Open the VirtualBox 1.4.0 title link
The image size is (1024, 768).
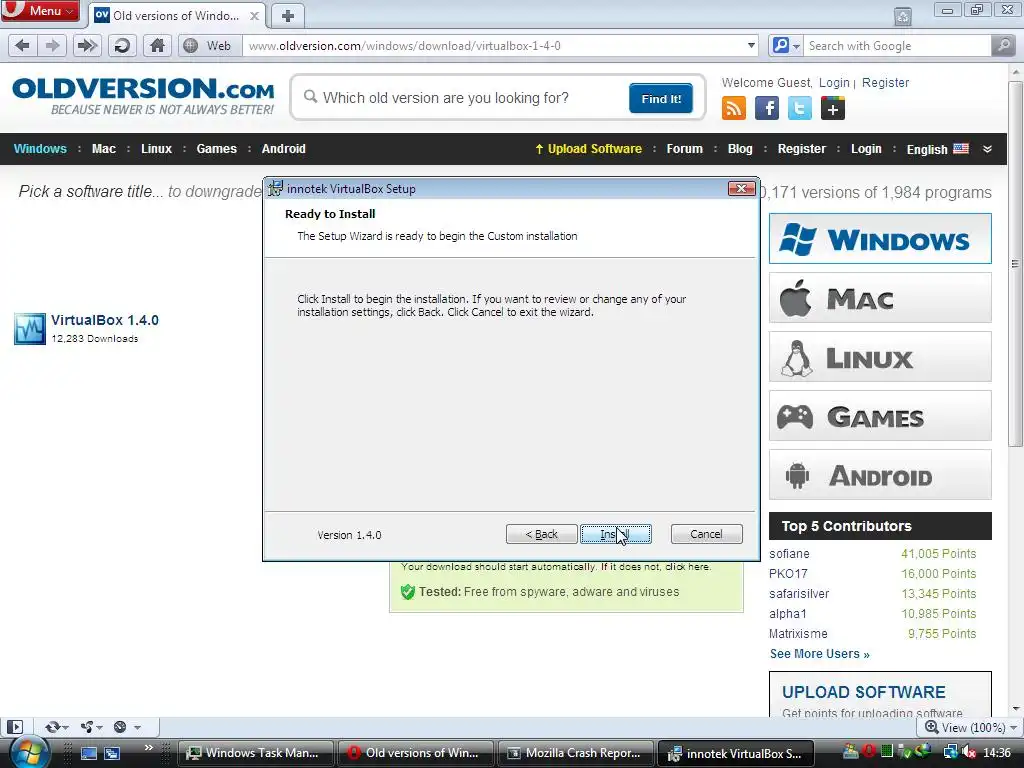click(x=105, y=320)
